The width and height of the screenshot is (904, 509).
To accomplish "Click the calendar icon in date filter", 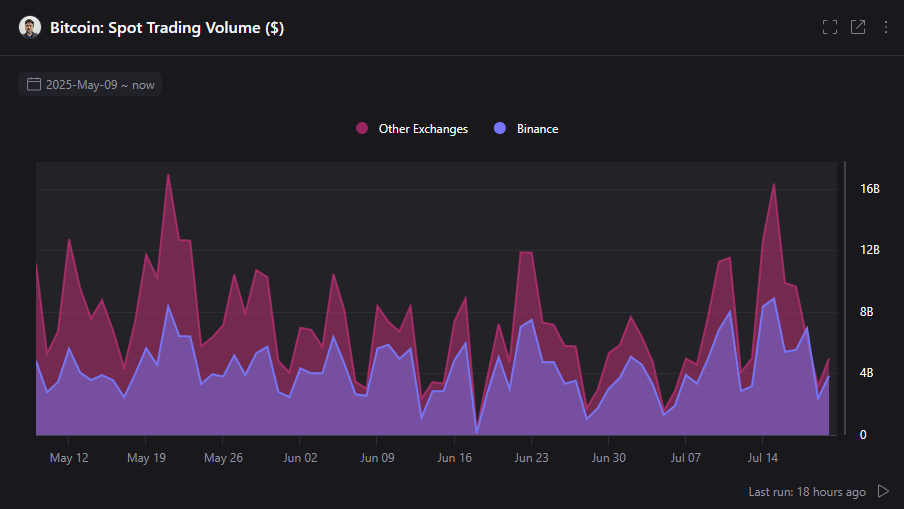I will (x=34, y=84).
